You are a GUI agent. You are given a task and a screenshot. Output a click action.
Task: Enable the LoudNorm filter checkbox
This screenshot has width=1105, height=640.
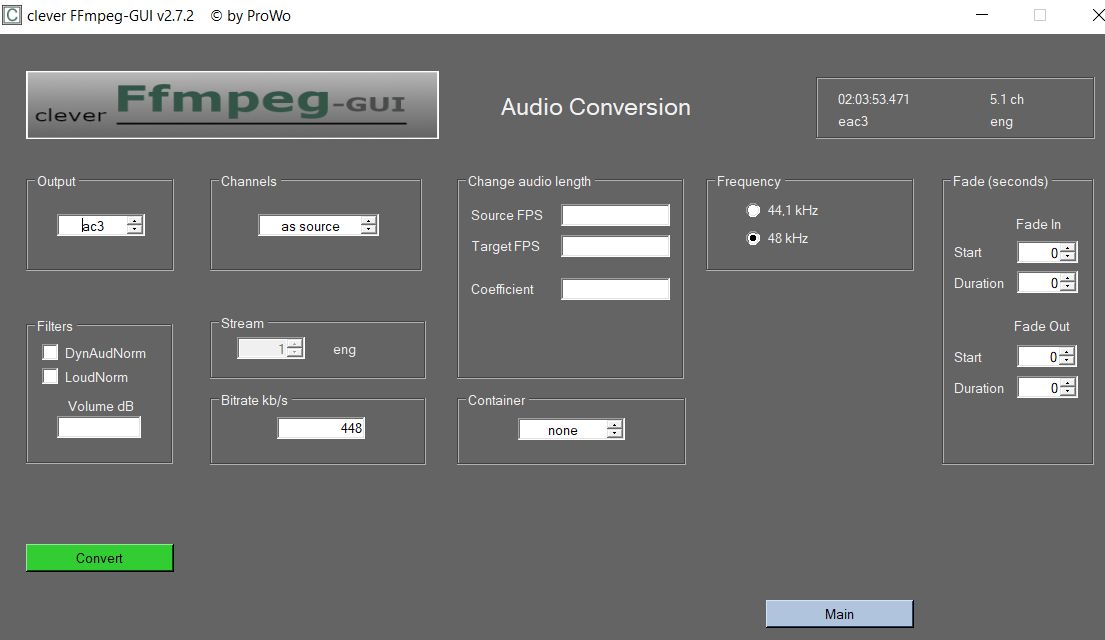(50, 376)
